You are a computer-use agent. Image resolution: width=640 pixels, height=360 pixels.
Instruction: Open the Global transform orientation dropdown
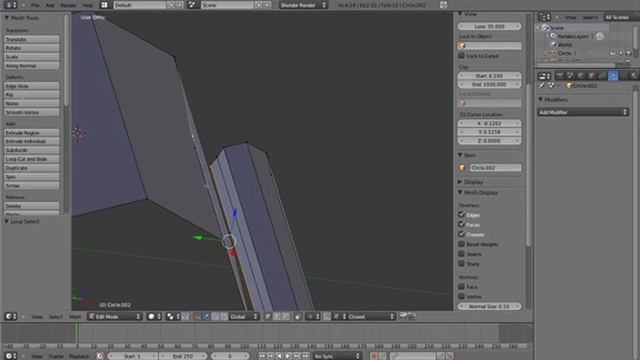(x=244, y=317)
